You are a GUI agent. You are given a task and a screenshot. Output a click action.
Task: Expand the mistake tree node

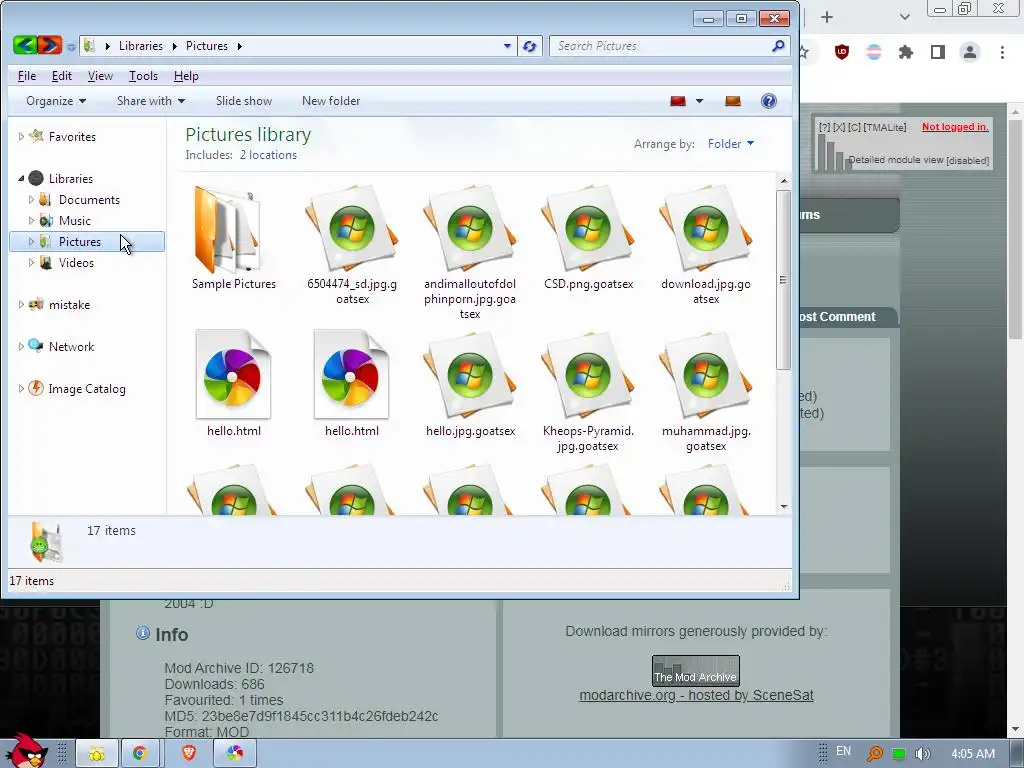21,304
